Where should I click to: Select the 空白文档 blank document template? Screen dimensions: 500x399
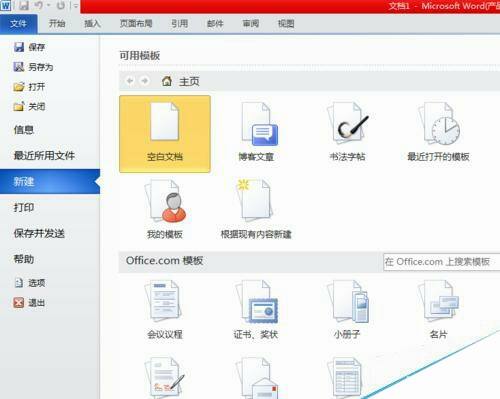pos(165,134)
